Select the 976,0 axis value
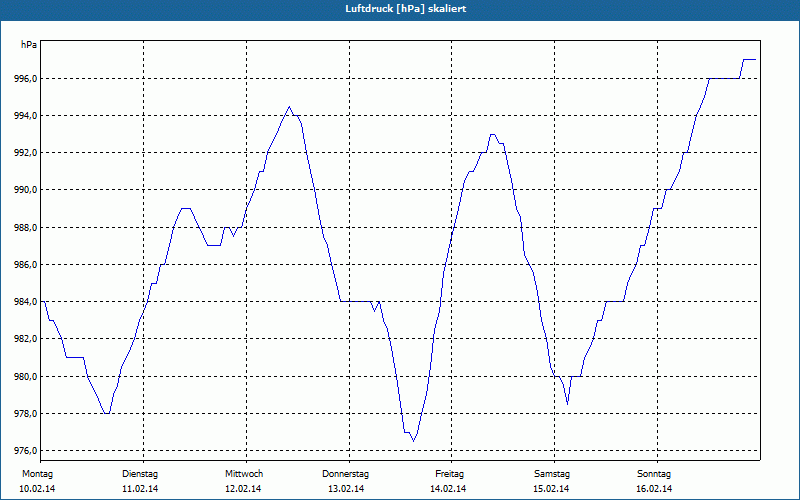The height and width of the screenshot is (500, 800). click(26, 451)
